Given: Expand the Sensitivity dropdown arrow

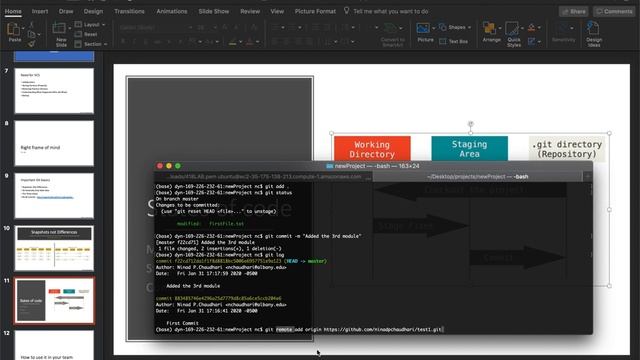Looking at the screenshot, I should tap(572, 28).
